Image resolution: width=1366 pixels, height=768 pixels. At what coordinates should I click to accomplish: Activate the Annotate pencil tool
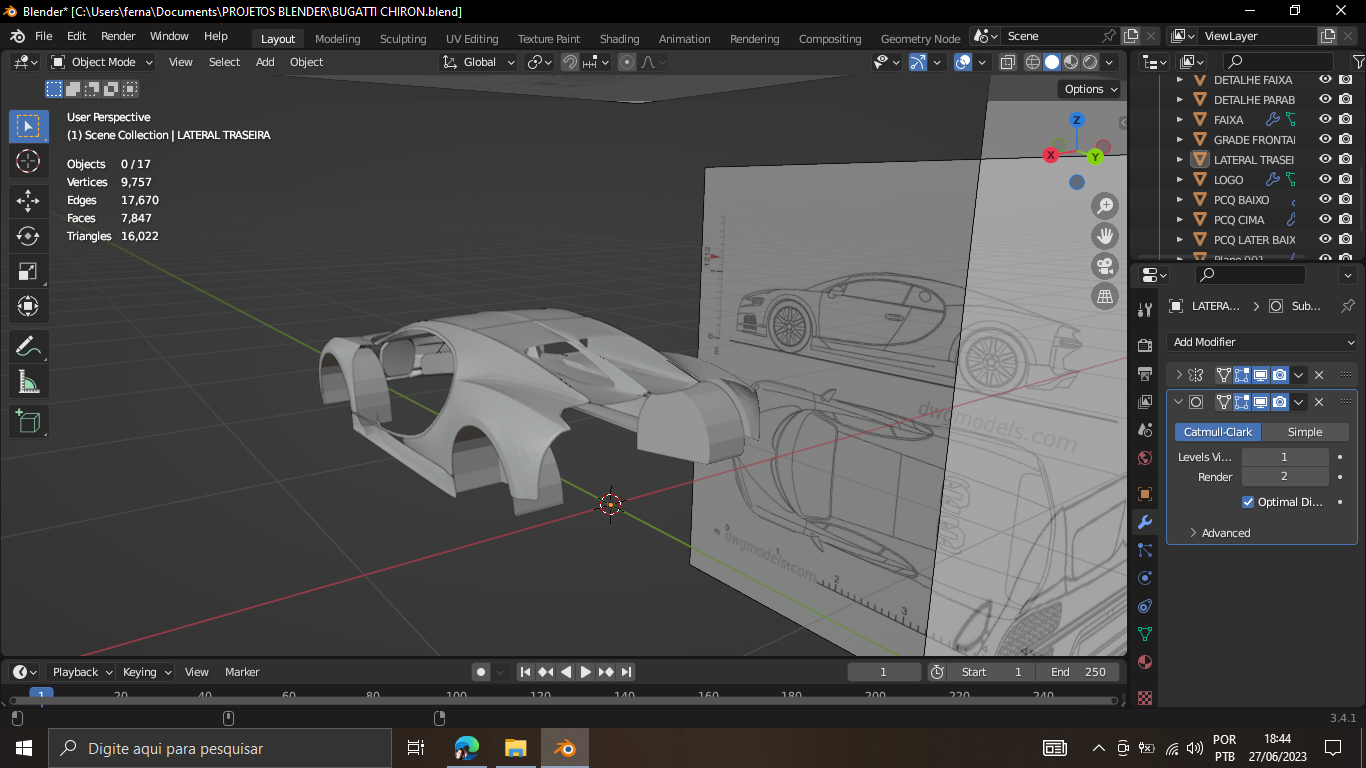[28, 347]
